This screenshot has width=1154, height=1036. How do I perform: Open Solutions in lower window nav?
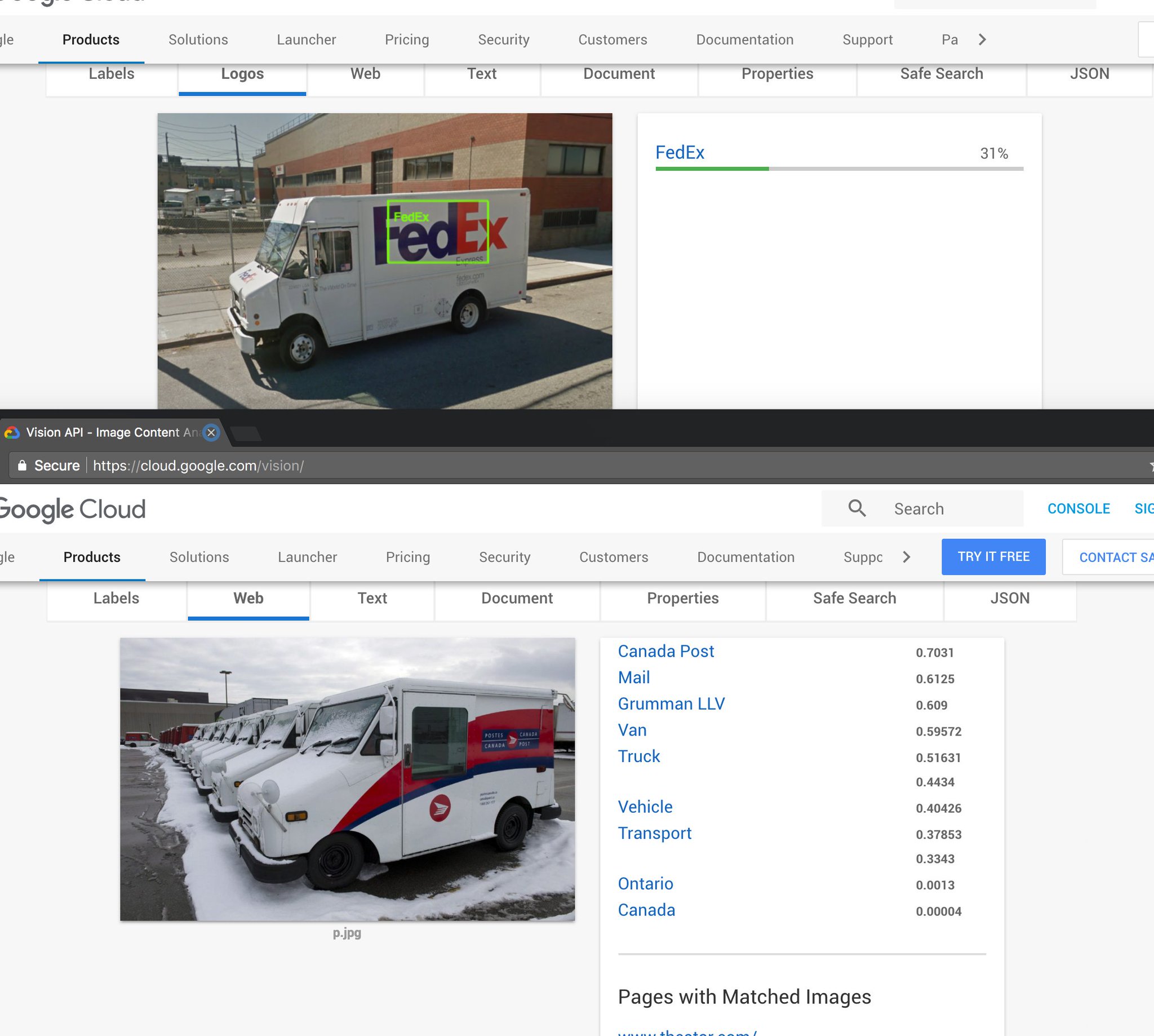pos(199,557)
